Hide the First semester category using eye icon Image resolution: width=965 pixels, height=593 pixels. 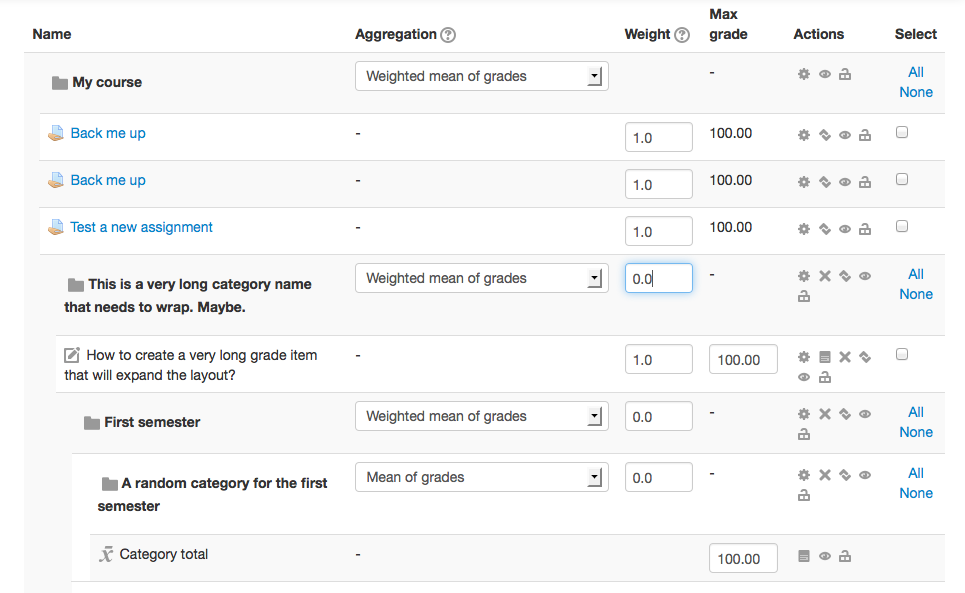pyautogui.click(x=865, y=414)
